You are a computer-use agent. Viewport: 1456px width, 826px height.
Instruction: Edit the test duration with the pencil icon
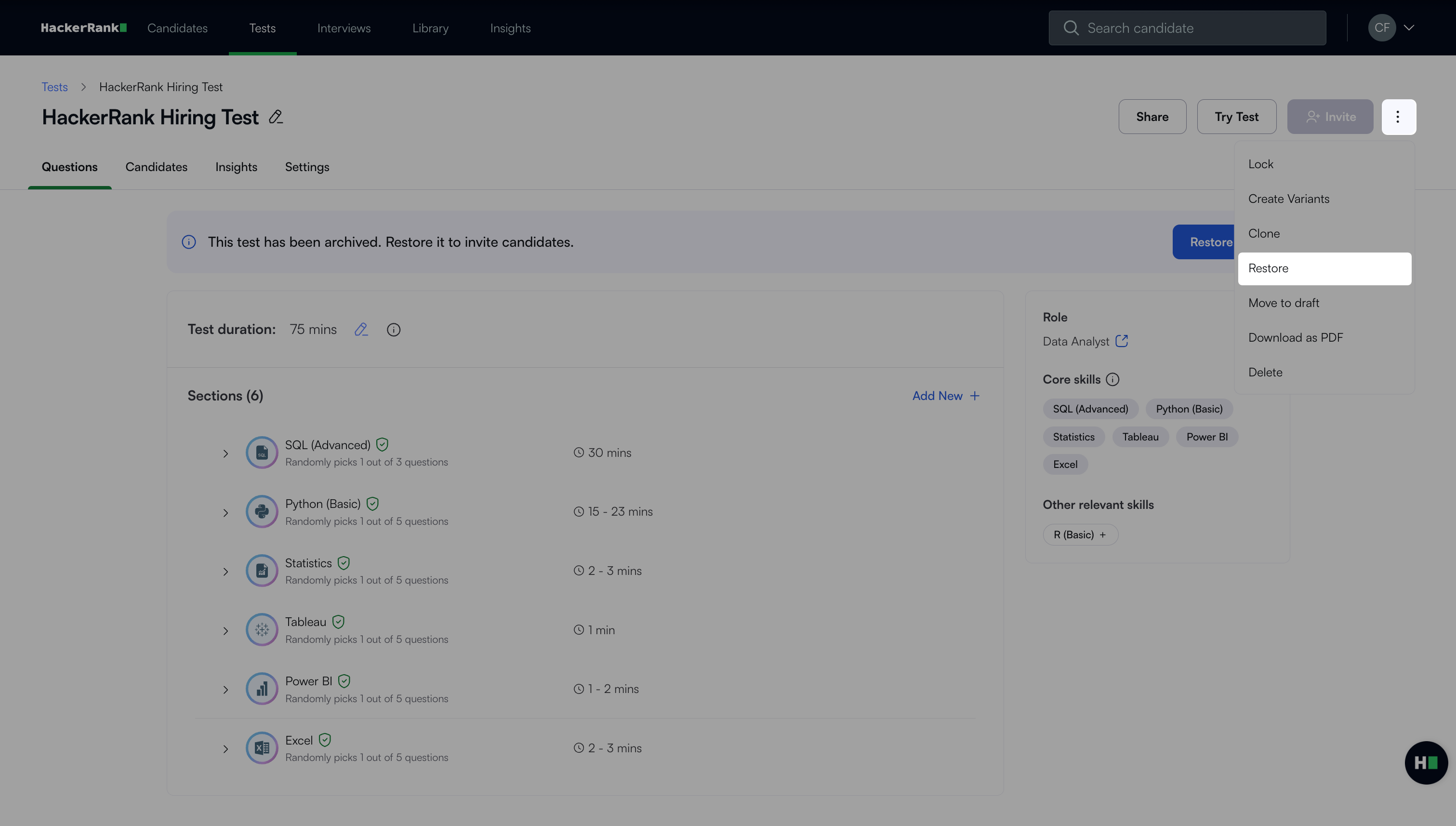(x=361, y=330)
